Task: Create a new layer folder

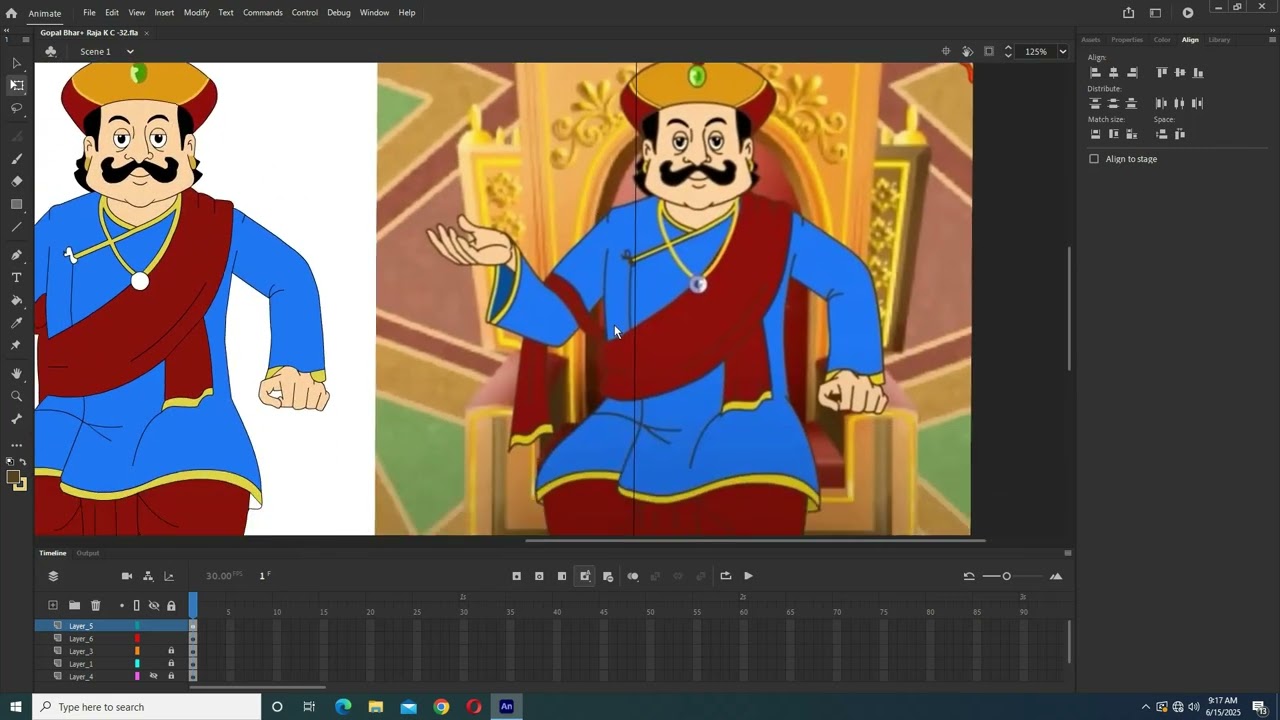Action: (74, 605)
